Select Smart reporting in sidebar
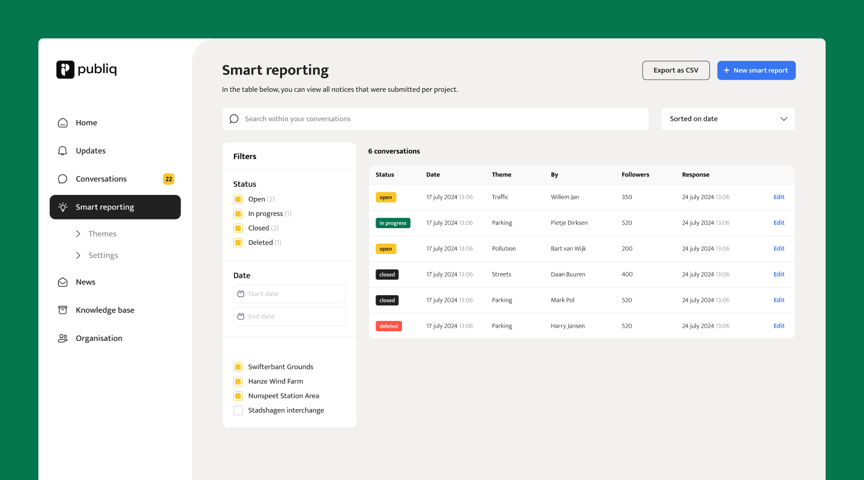 [115, 207]
